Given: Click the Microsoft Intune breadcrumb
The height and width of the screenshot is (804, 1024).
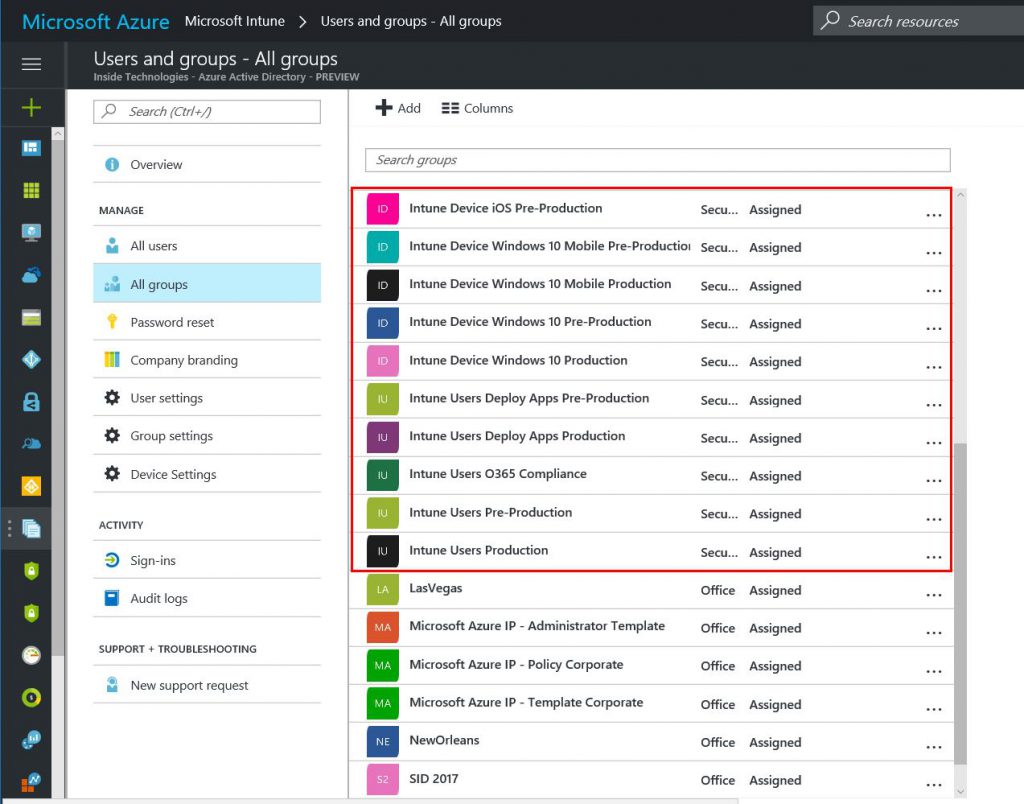Looking at the screenshot, I should (x=234, y=21).
